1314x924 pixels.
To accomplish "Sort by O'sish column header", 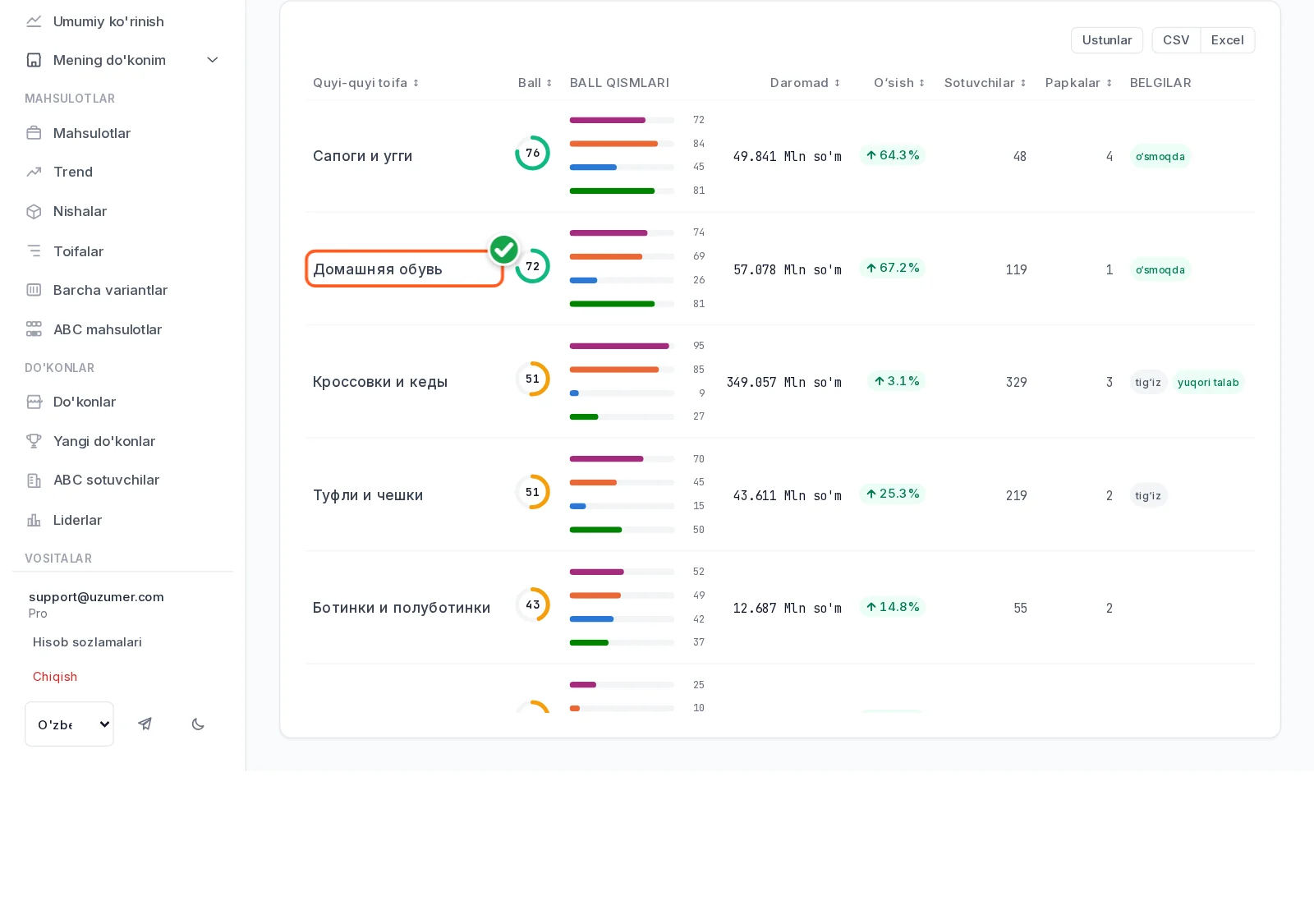I will pos(899,83).
